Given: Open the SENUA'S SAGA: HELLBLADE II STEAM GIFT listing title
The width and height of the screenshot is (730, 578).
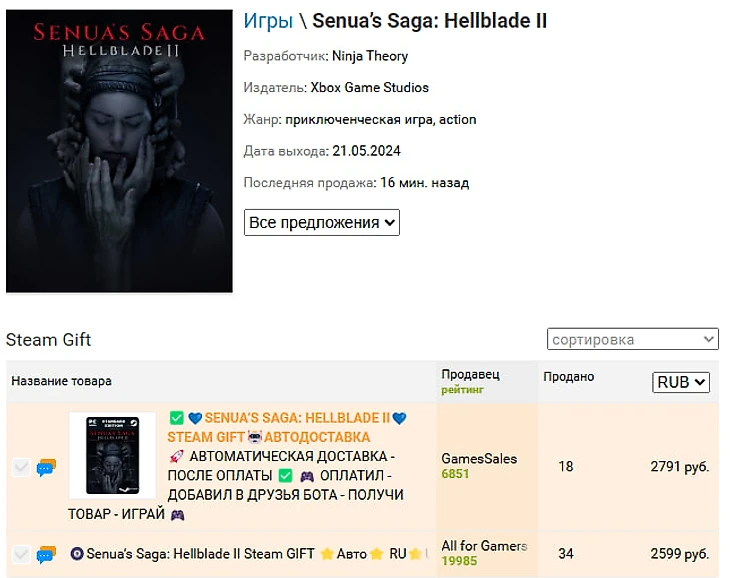Looking at the screenshot, I should [x=287, y=428].
